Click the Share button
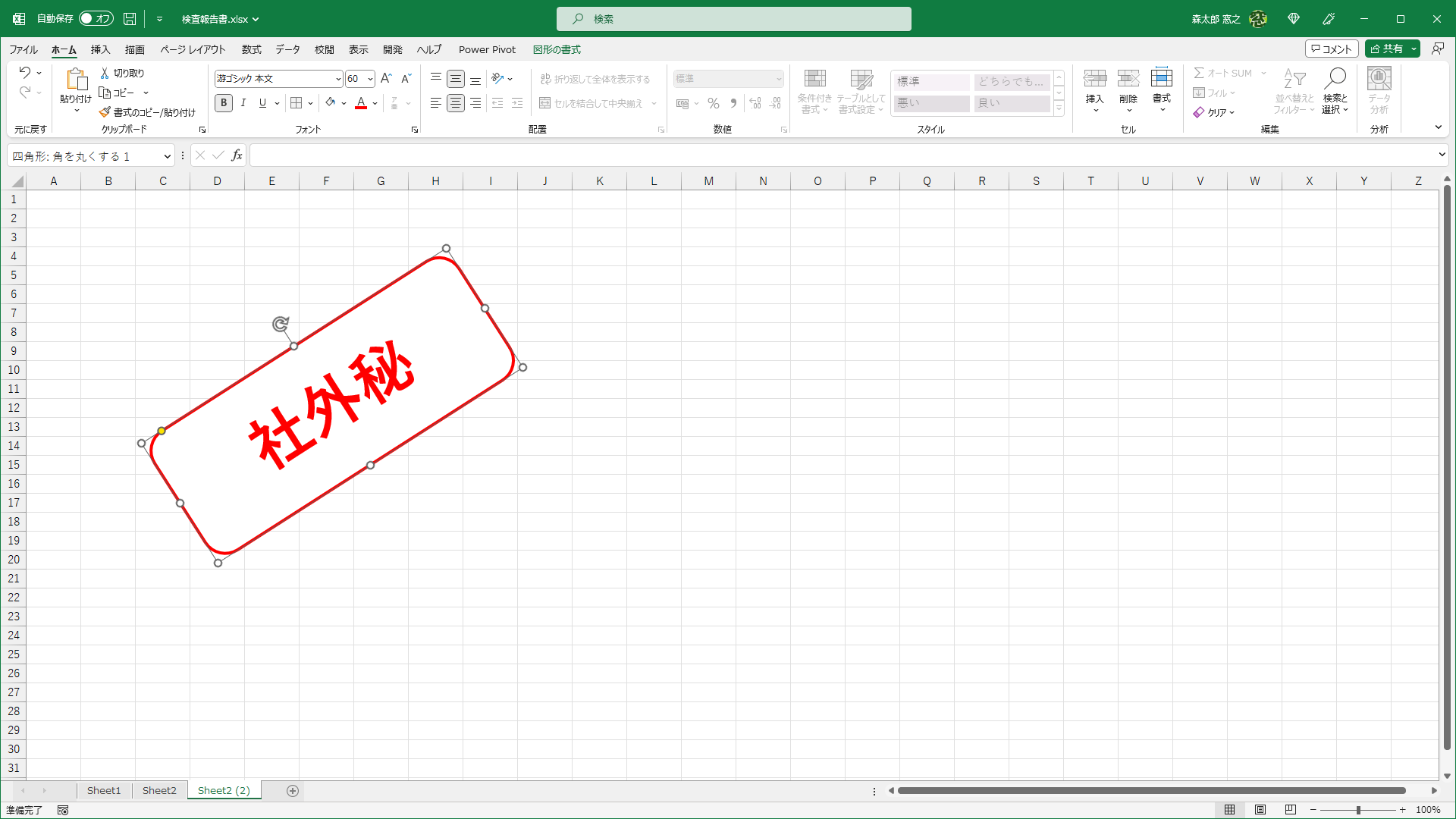This screenshot has width=1456, height=819. pos(1386,49)
